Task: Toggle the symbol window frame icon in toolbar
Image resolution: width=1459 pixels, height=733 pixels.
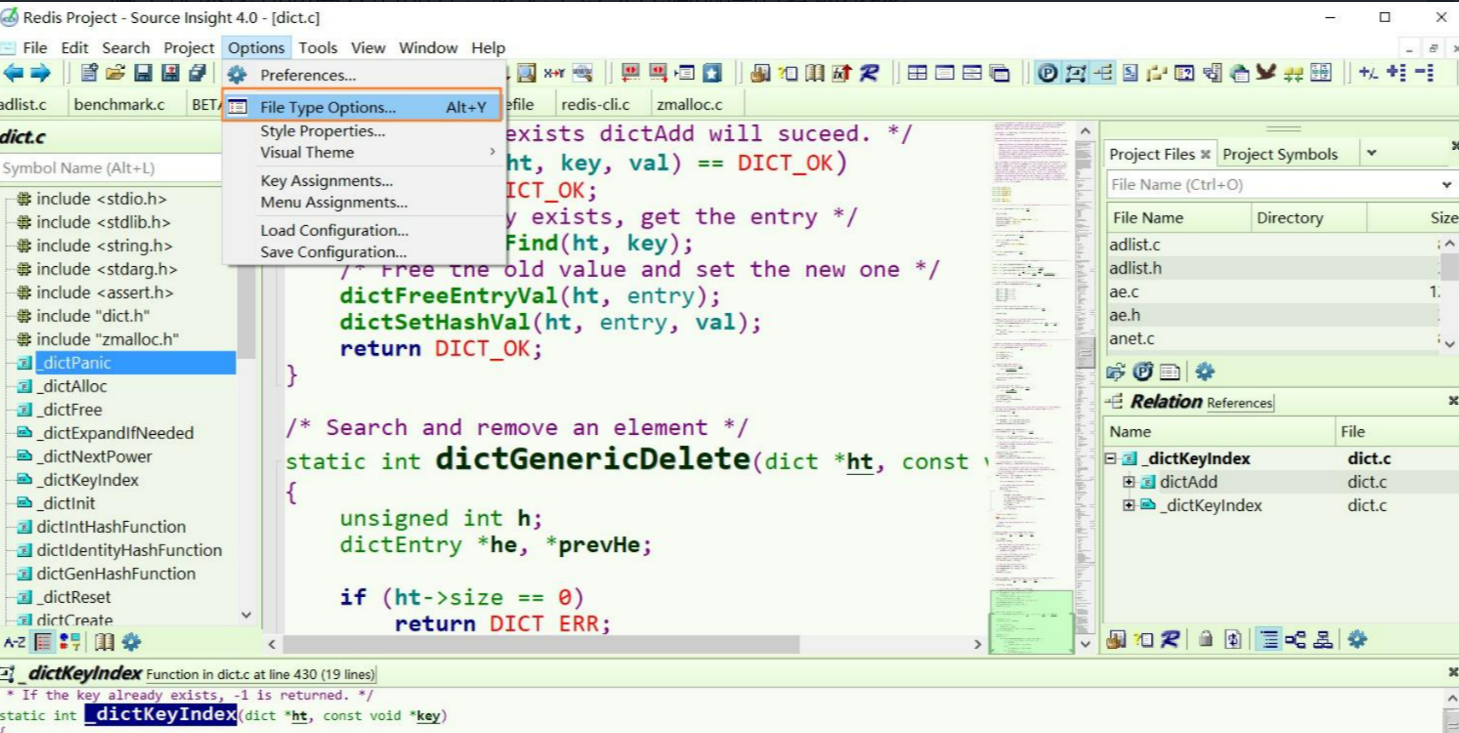Action: click(x=1075, y=73)
